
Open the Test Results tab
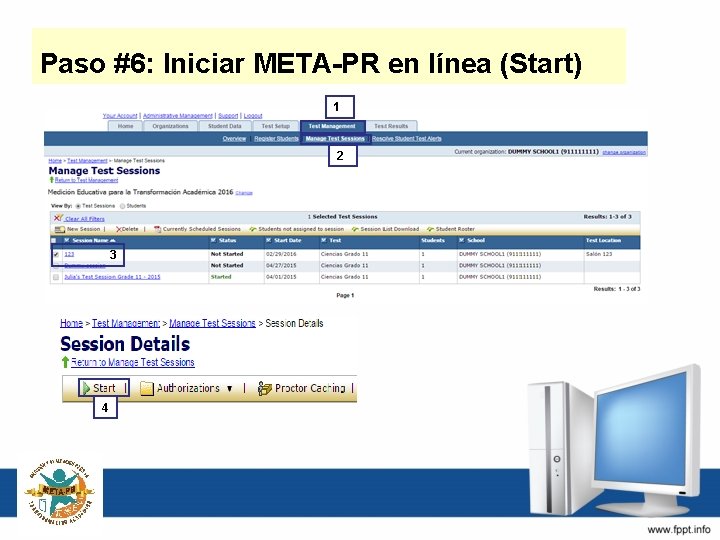391,126
